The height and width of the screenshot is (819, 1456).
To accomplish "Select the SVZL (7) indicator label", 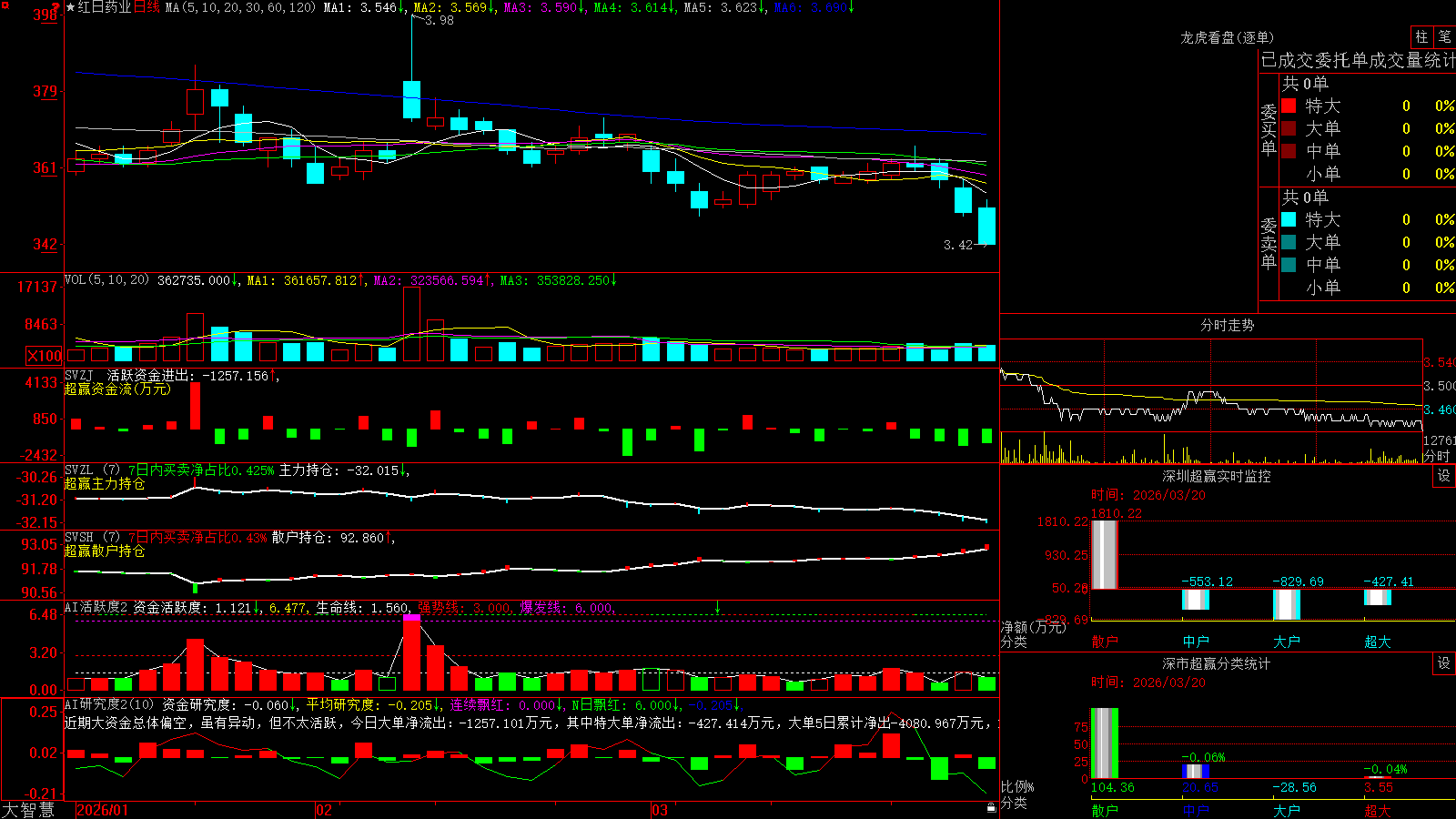I will point(92,470).
